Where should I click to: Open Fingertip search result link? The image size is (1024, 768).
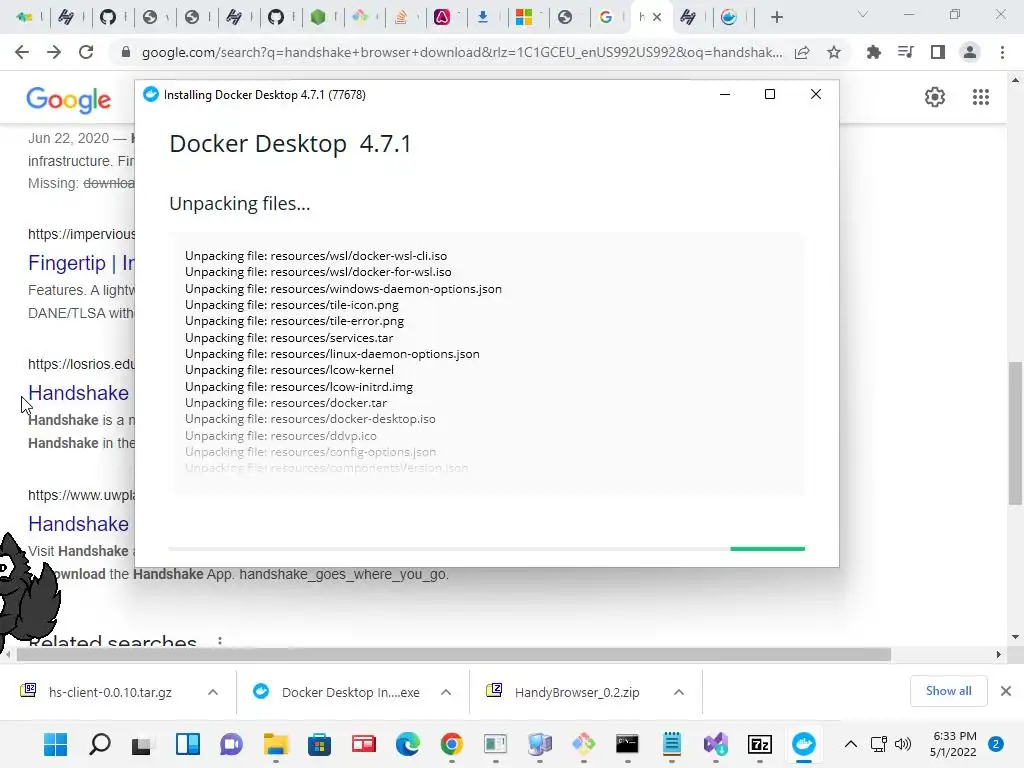click(81, 263)
